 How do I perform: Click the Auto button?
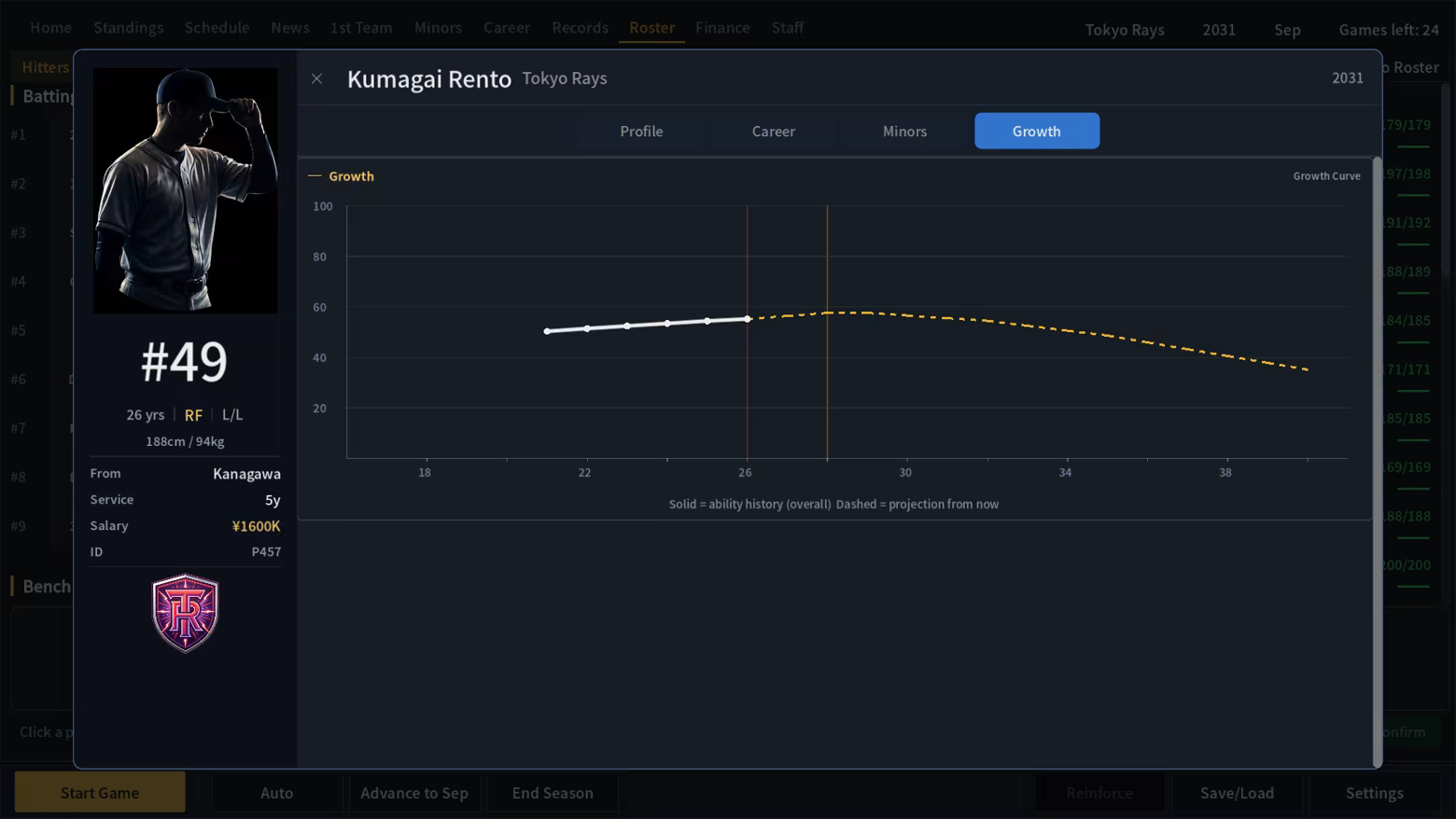click(276, 793)
